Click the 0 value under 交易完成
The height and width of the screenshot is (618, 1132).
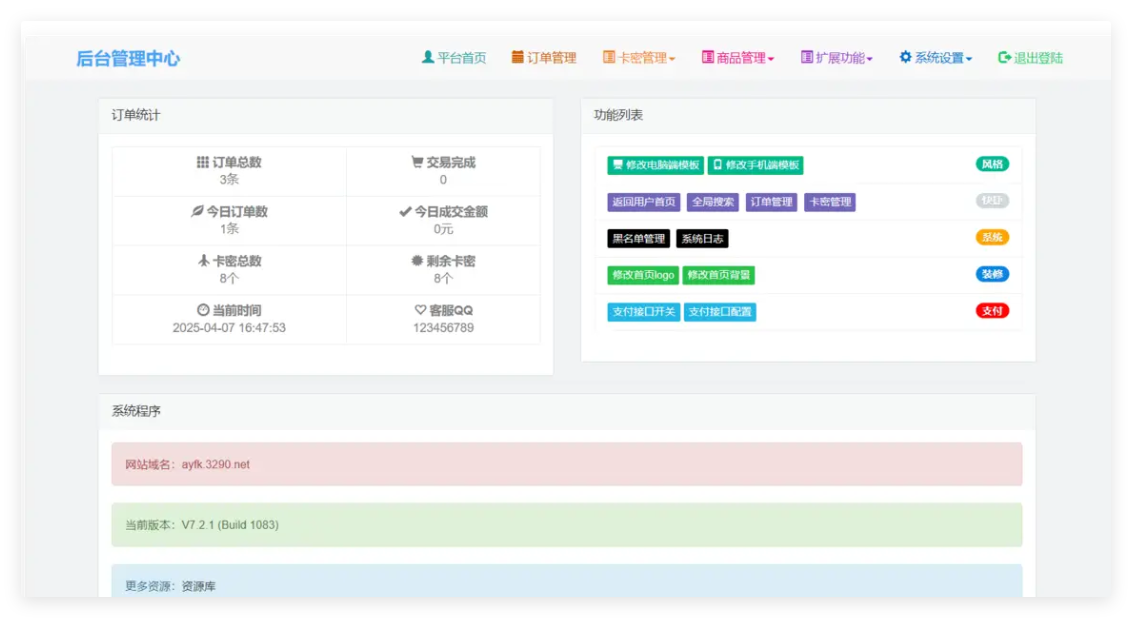pyautogui.click(x=443, y=180)
